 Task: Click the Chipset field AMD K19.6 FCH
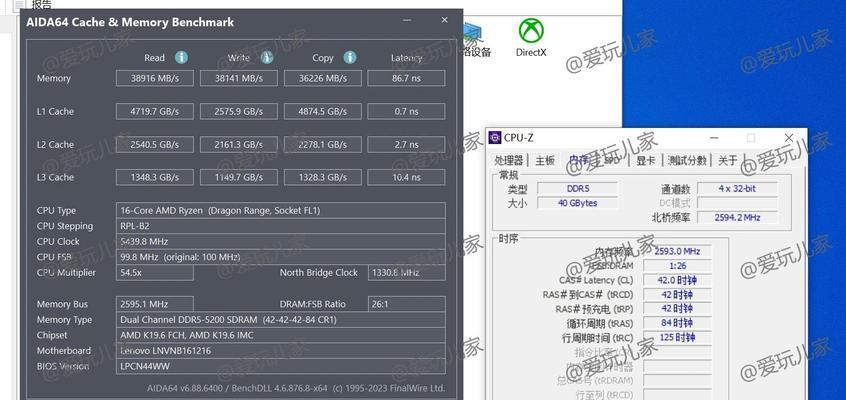coord(281,335)
